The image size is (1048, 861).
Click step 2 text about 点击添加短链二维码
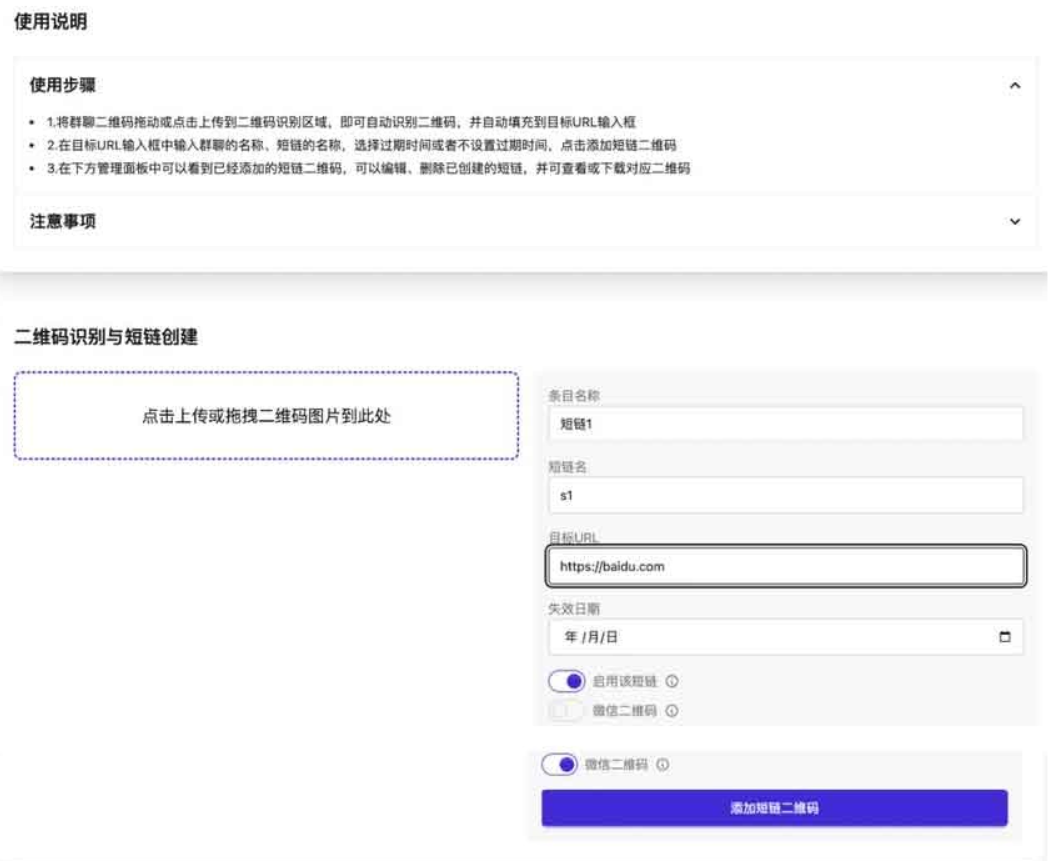pyautogui.click(x=361, y=145)
